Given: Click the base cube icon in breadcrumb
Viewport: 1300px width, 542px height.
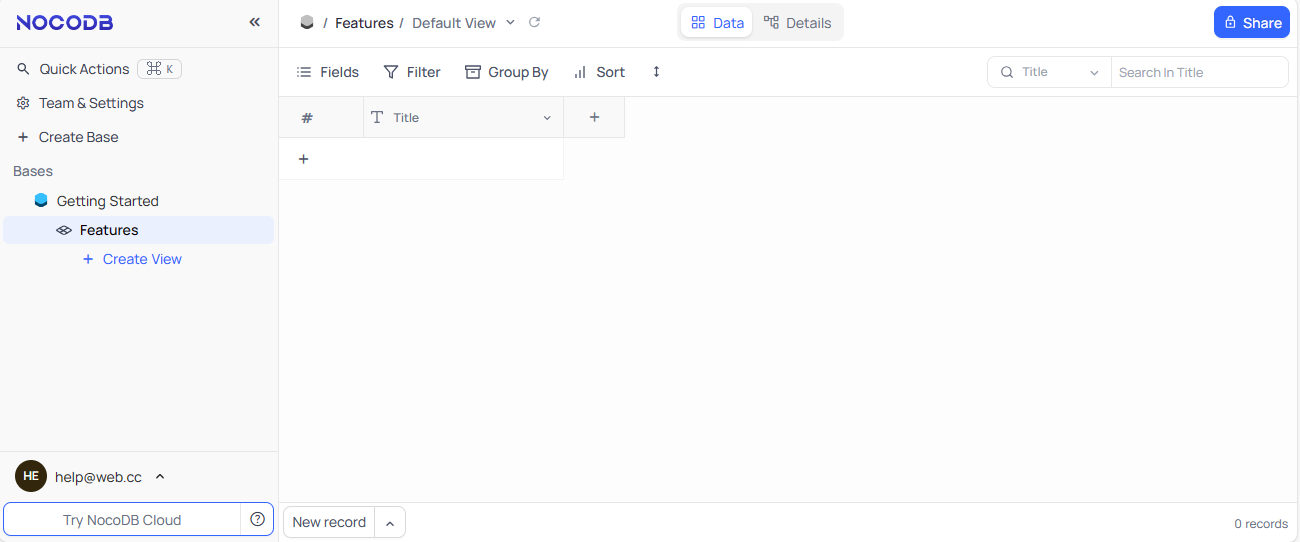Looking at the screenshot, I should pyautogui.click(x=307, y=22).
